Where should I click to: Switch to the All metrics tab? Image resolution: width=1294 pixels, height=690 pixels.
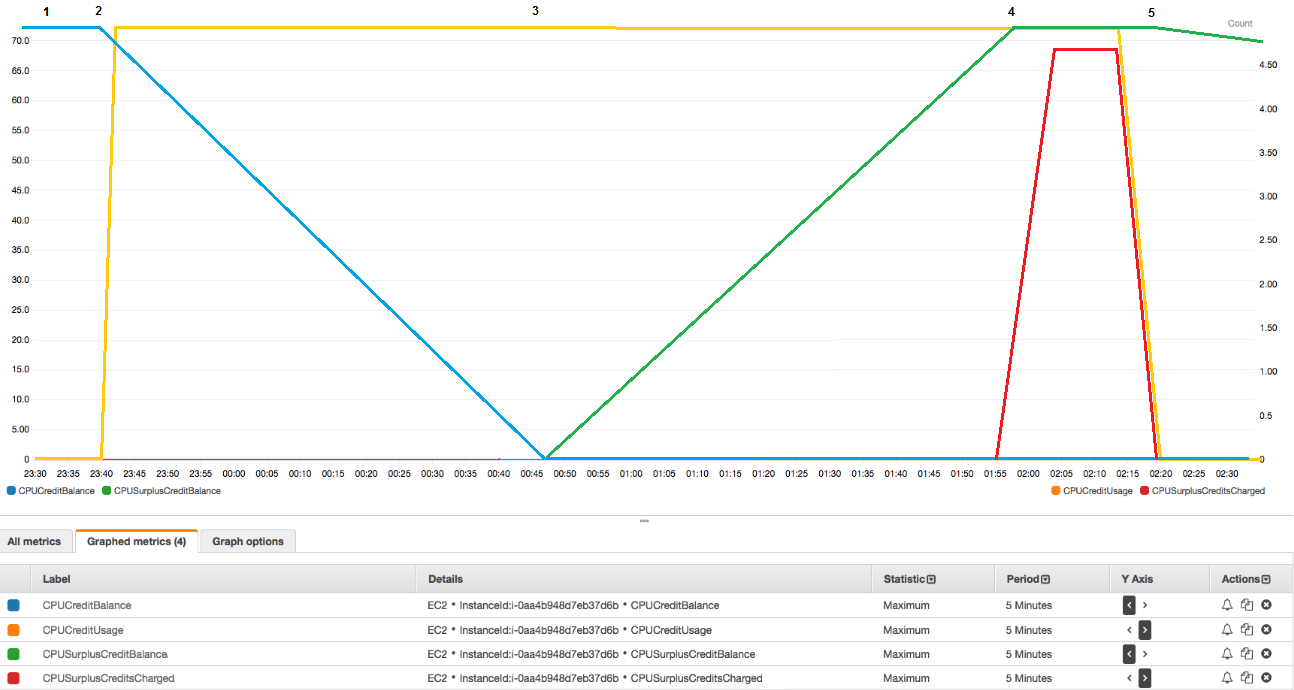[x=36, y=540]
